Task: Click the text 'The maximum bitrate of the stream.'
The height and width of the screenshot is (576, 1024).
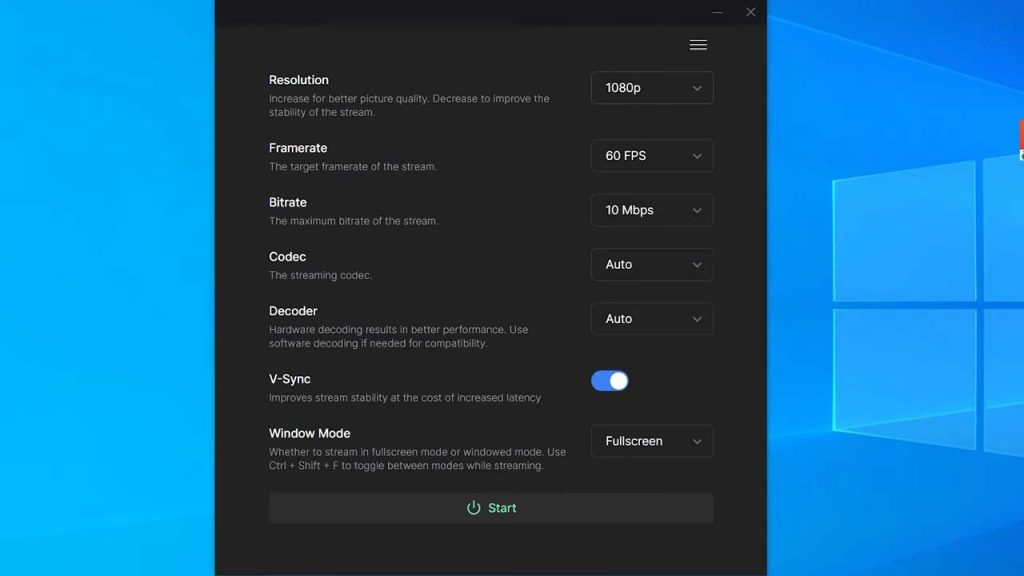Action: click(x=354, y=221)
